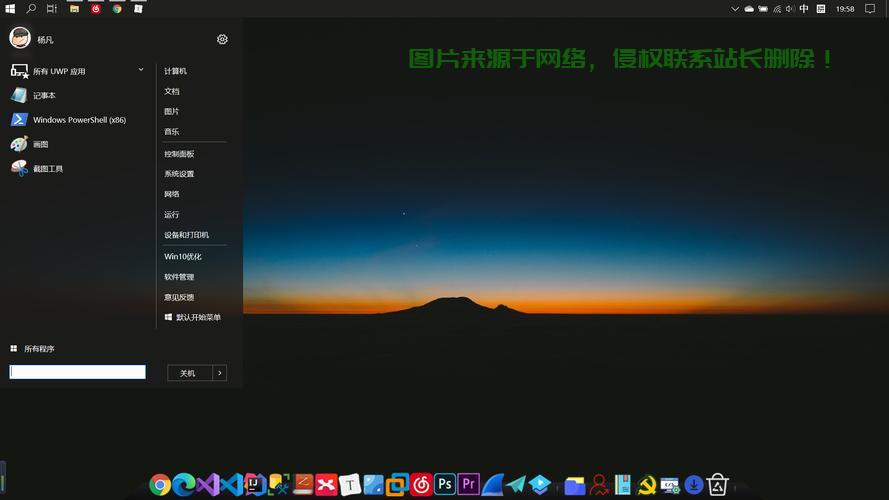Expand 所有程序 list

point(32,349)
